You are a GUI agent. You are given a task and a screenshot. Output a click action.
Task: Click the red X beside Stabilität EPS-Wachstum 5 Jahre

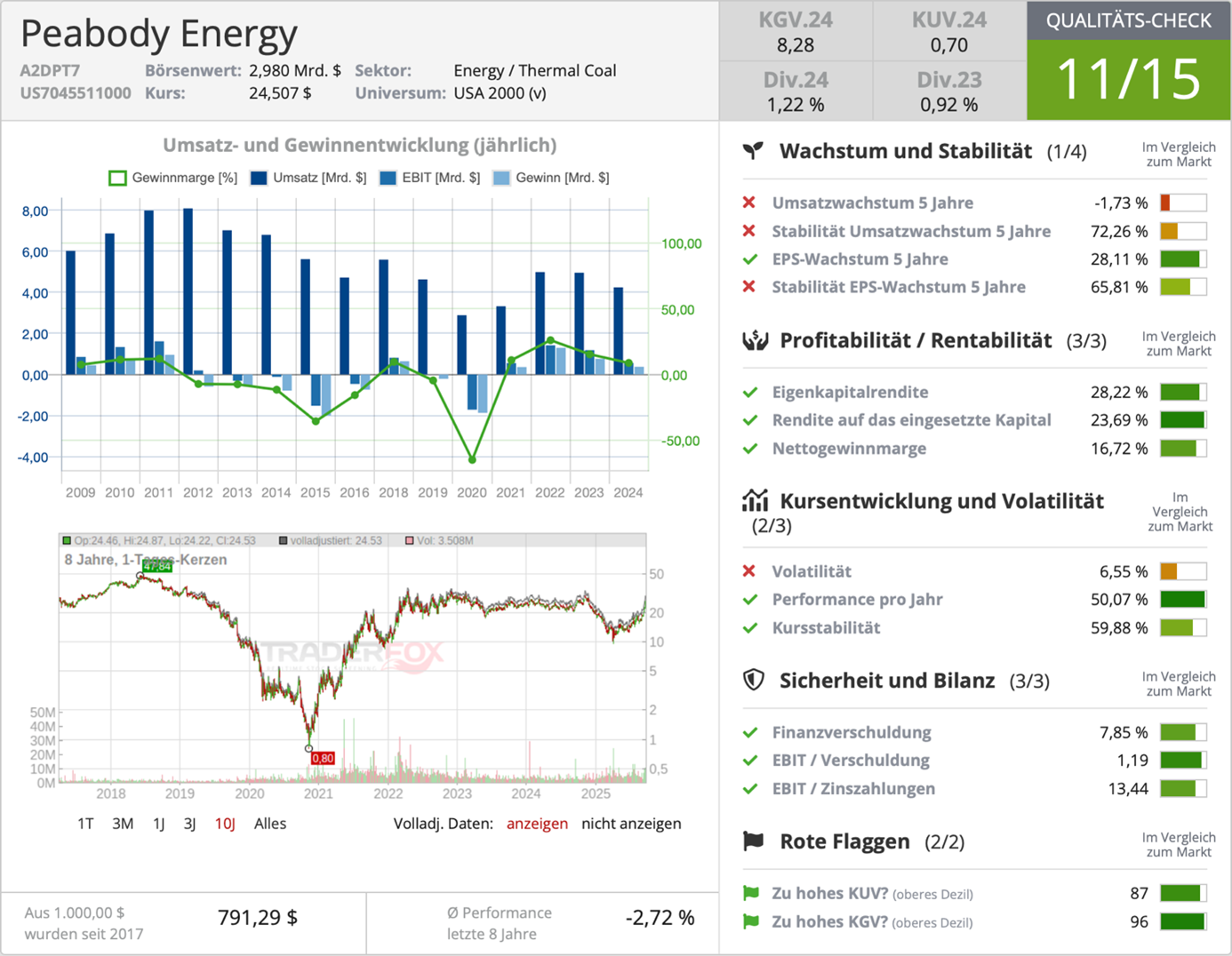point(749,287)
